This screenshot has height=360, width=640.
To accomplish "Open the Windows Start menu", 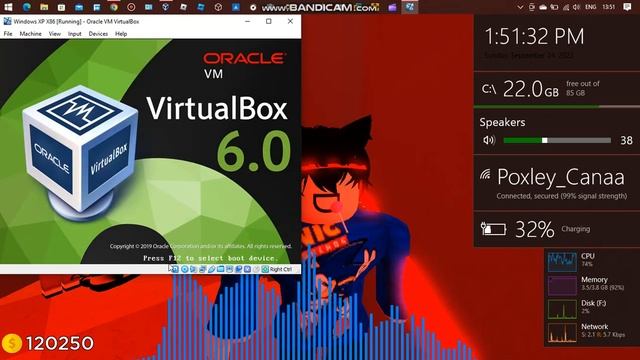I will click(x=8, y=7).
